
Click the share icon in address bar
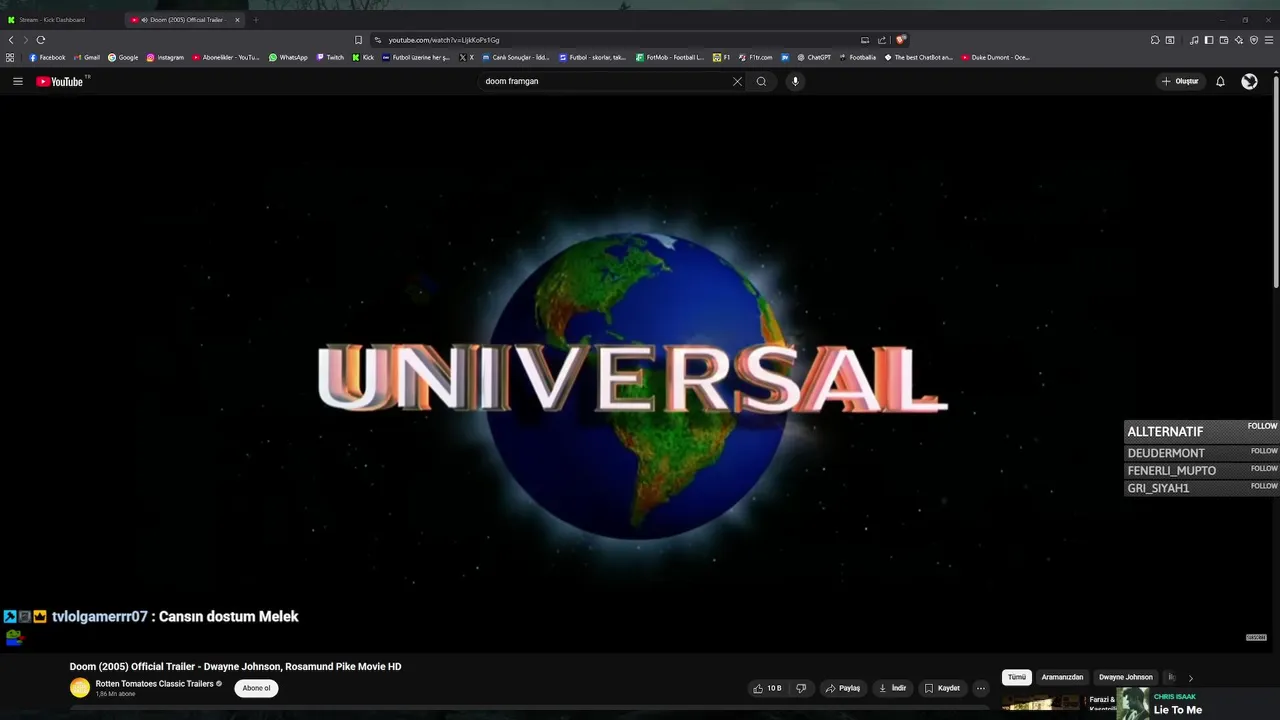click(882, 40)
